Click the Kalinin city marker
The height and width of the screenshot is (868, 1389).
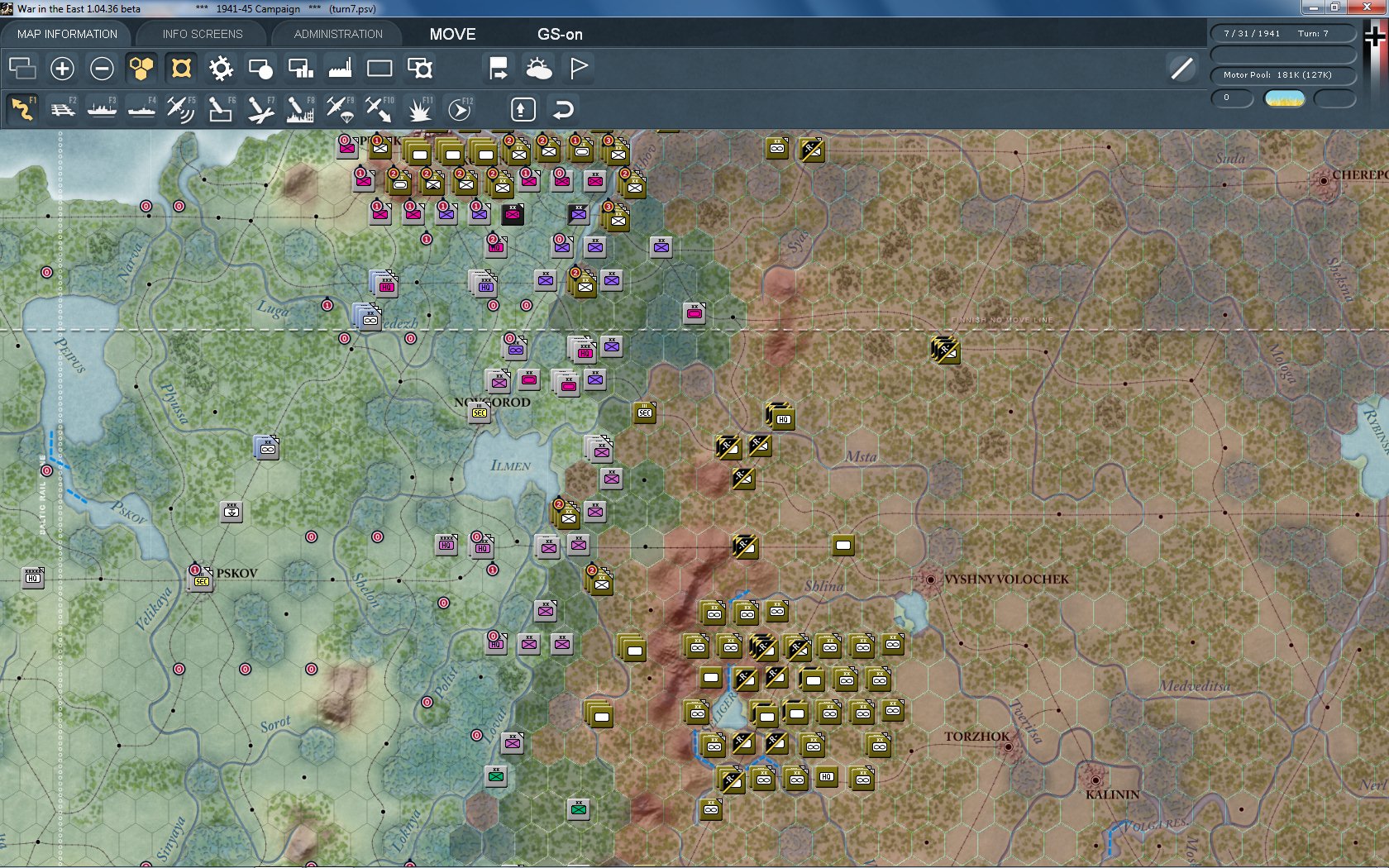point(1095,780)
